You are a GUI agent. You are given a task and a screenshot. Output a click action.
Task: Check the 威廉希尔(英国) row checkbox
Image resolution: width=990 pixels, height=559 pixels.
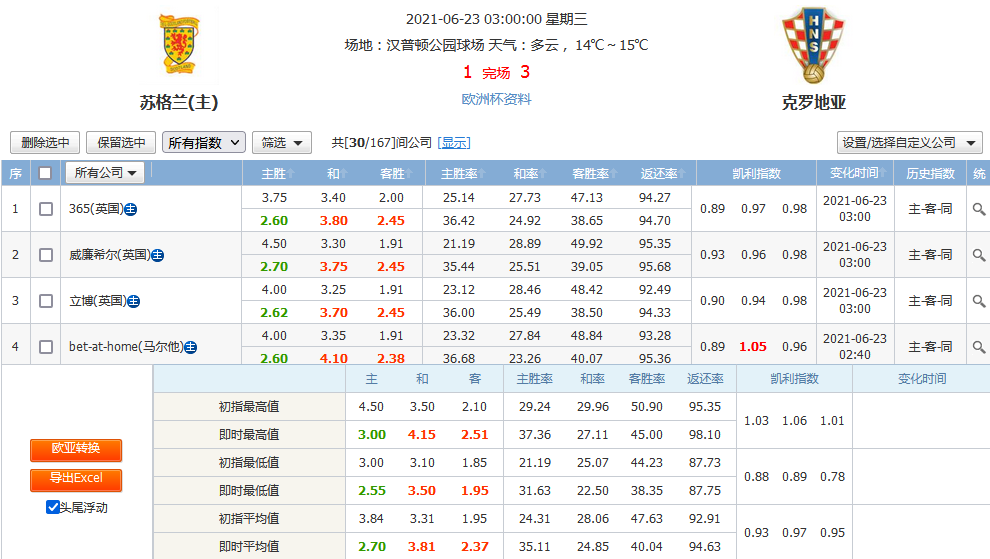coord(45,255)
